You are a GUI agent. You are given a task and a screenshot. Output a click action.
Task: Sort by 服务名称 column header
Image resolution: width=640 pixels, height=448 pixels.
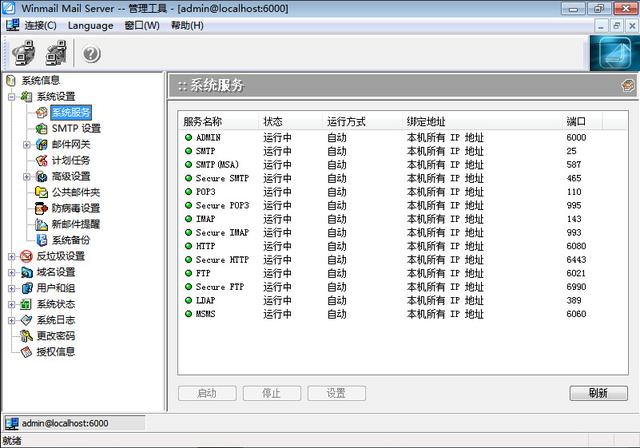(218, 122)
